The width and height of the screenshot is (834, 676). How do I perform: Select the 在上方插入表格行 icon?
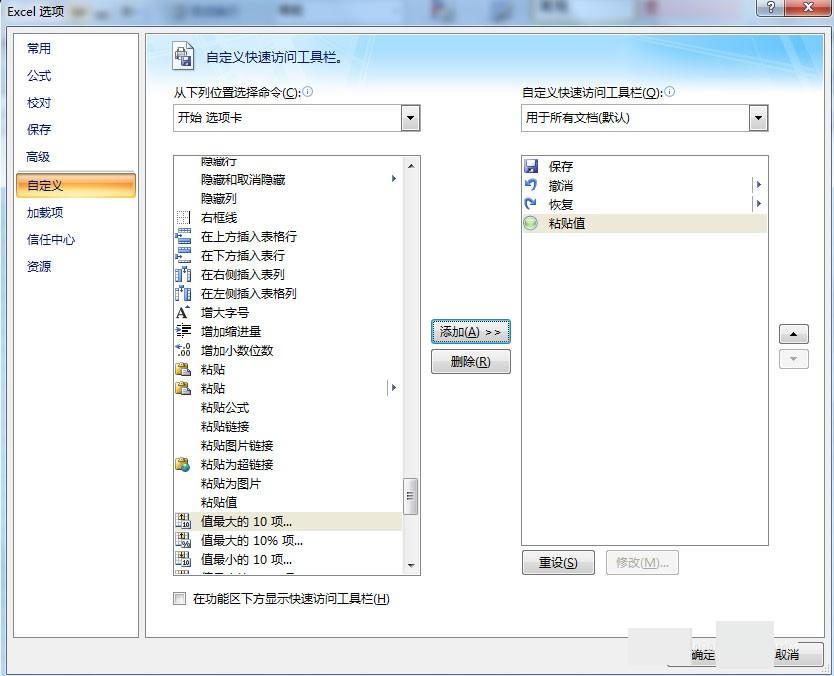(184, 236)
